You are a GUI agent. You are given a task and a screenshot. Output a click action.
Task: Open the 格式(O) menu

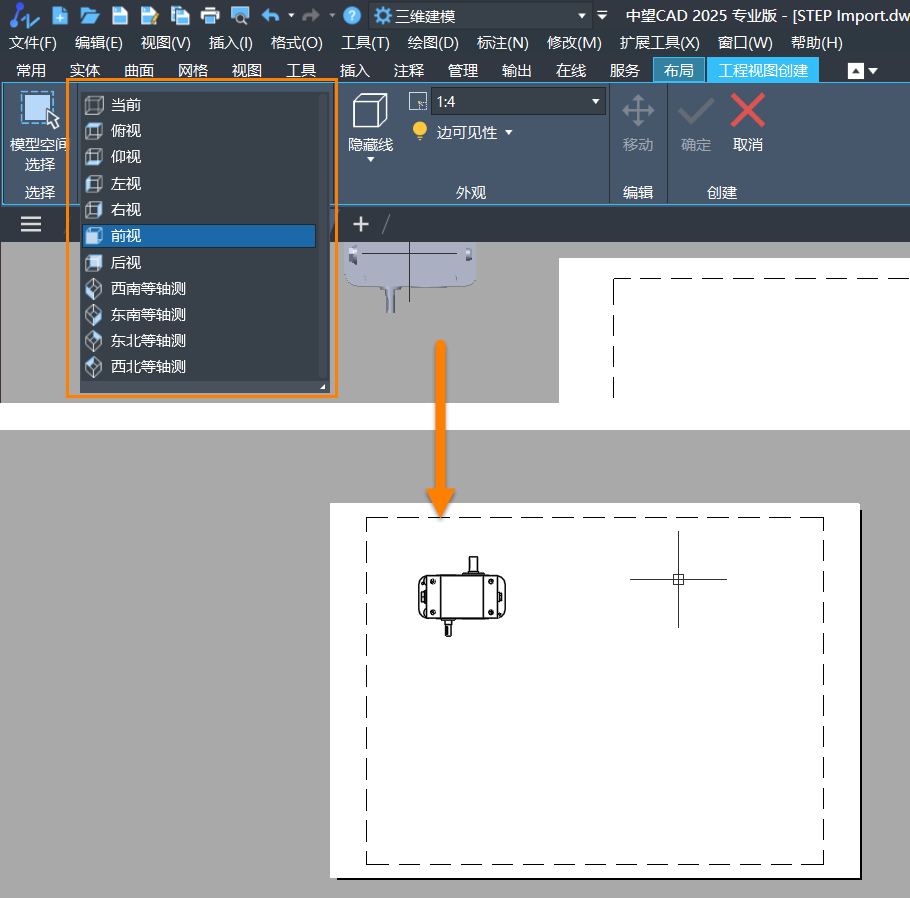click(296, 43)
